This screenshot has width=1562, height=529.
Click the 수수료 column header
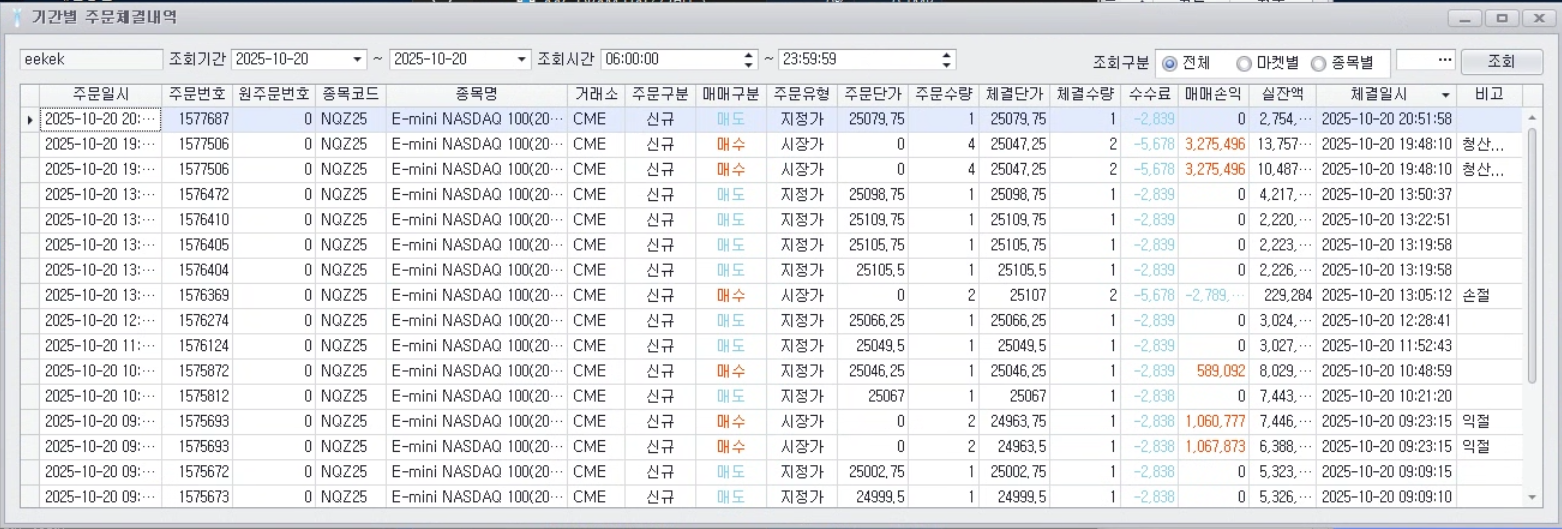pyautogui.click(x=1150, y=94)
